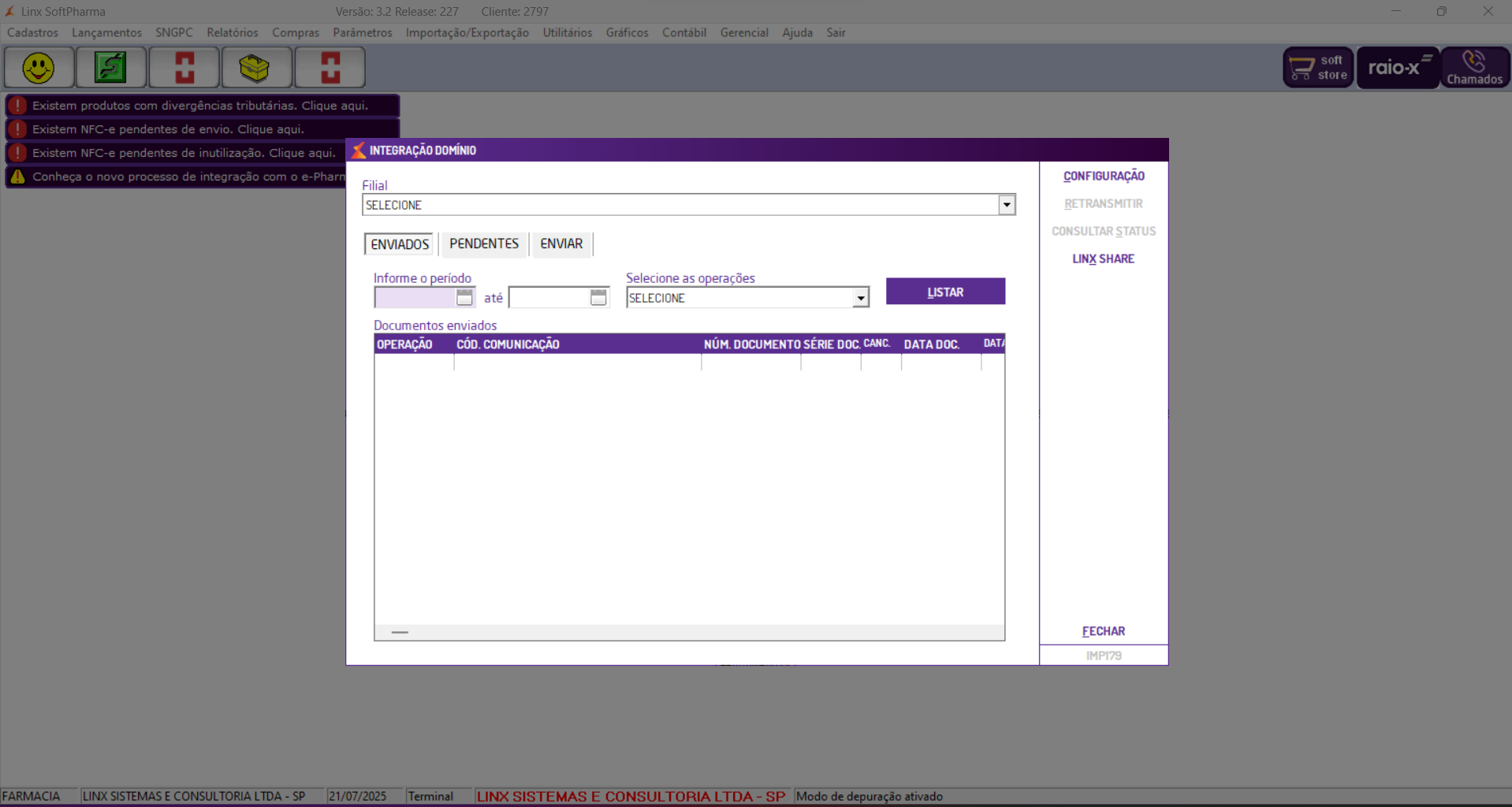Switch to the PENDENTES tab
This screenshot has width=1512, height=807.
click(484, 244)
